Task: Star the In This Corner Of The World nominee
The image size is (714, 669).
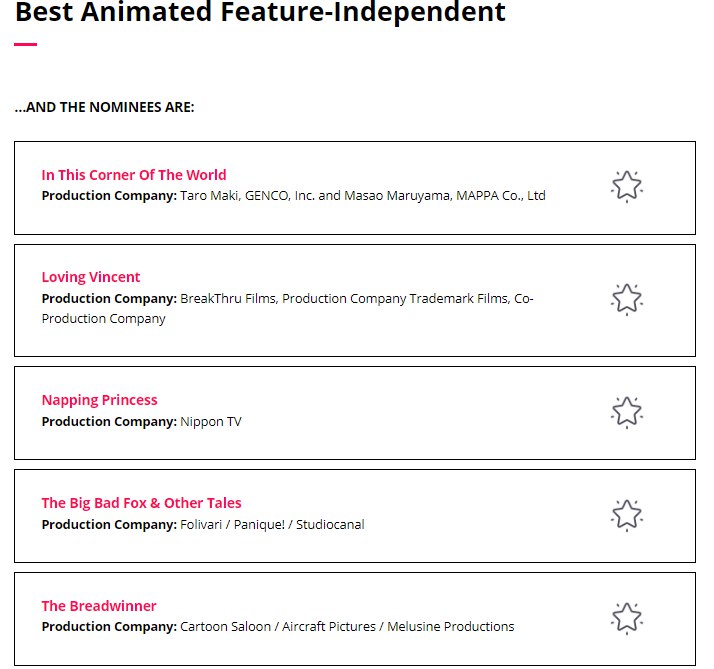Action: [x=626, y=186]
